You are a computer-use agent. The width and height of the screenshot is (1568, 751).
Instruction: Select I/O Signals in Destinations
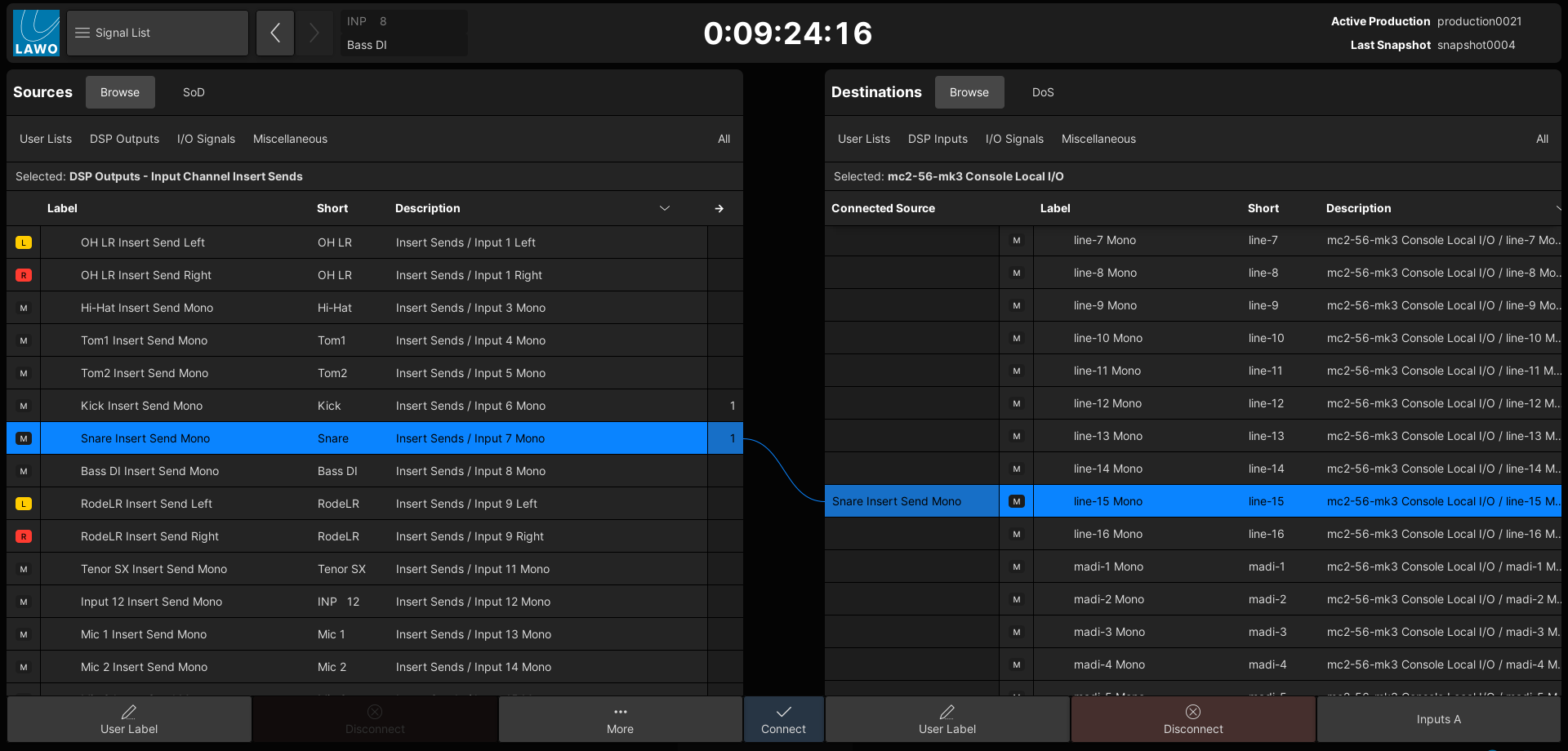pos(1013,139)
